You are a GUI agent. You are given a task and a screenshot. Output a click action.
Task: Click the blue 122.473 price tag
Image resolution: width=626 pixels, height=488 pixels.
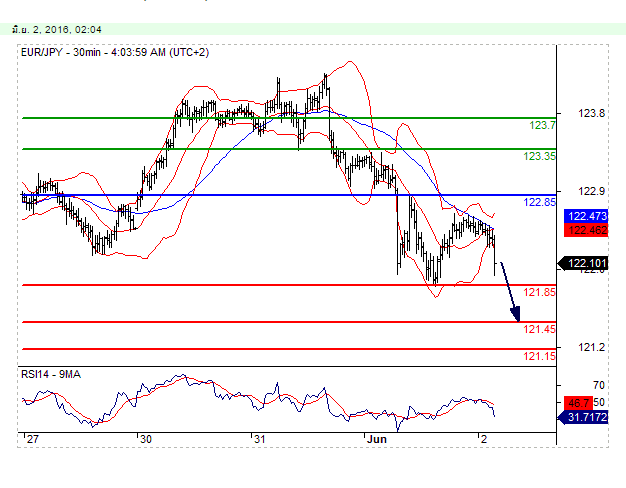(586, 216)
